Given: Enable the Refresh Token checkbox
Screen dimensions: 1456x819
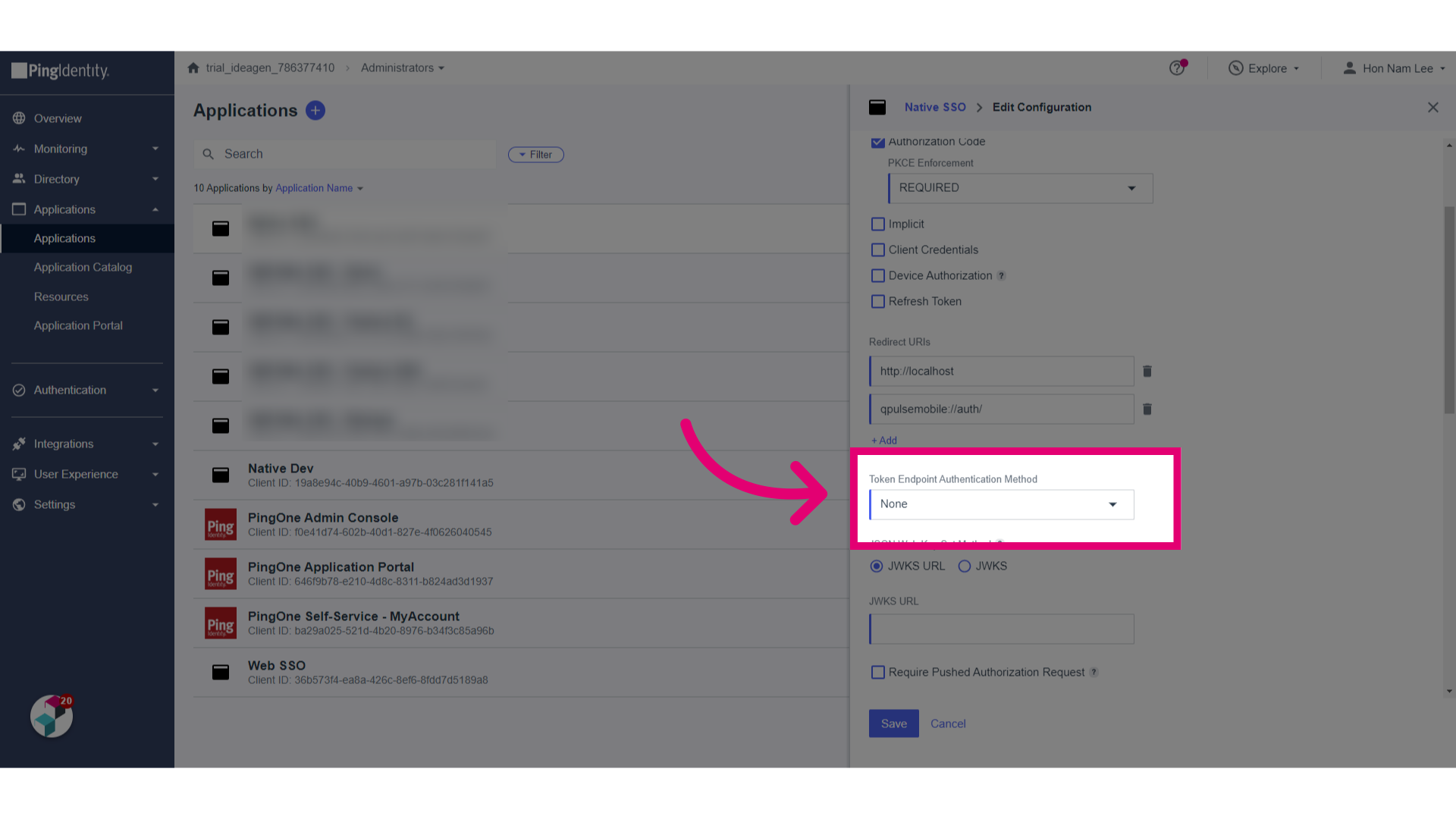Looking at the screenshot, I should pos(878,302).
